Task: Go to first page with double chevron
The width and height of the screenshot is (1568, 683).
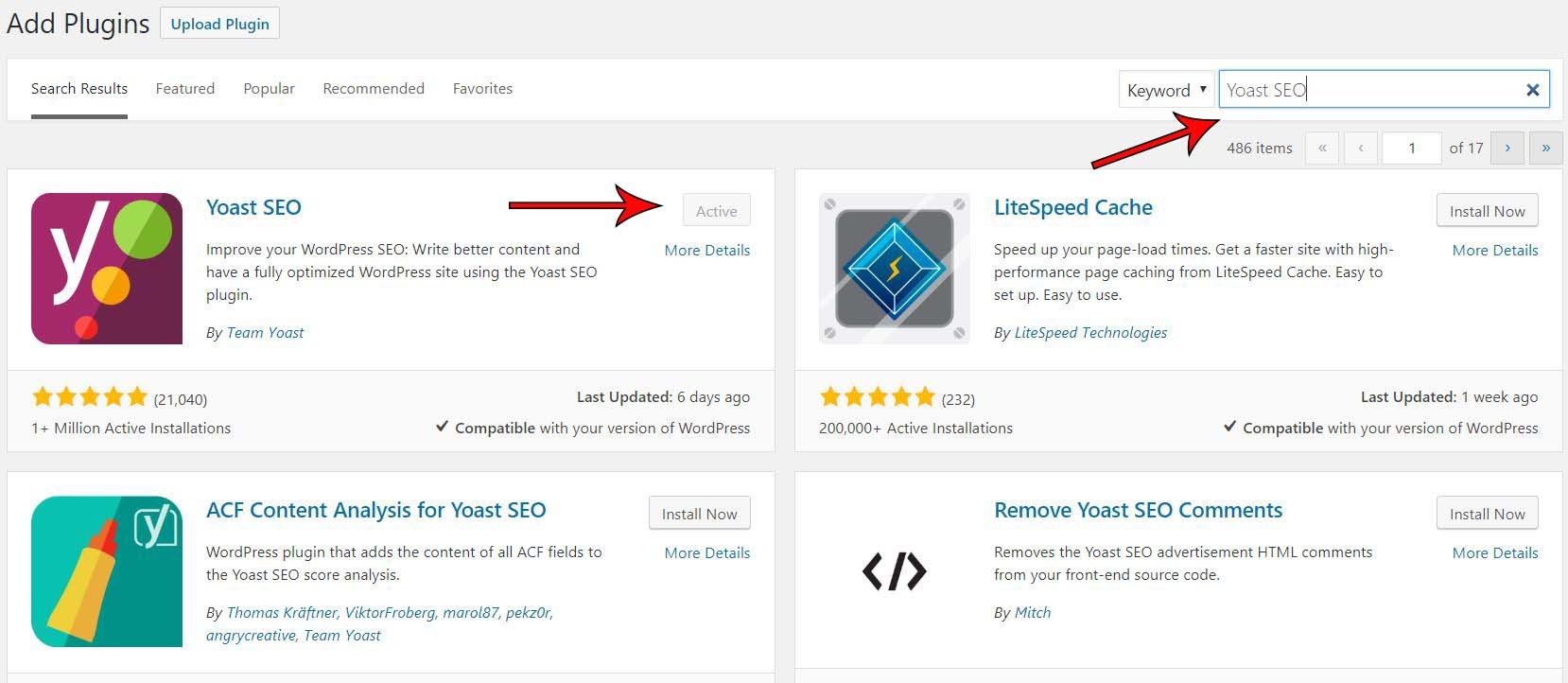Action: point(1322,148)
